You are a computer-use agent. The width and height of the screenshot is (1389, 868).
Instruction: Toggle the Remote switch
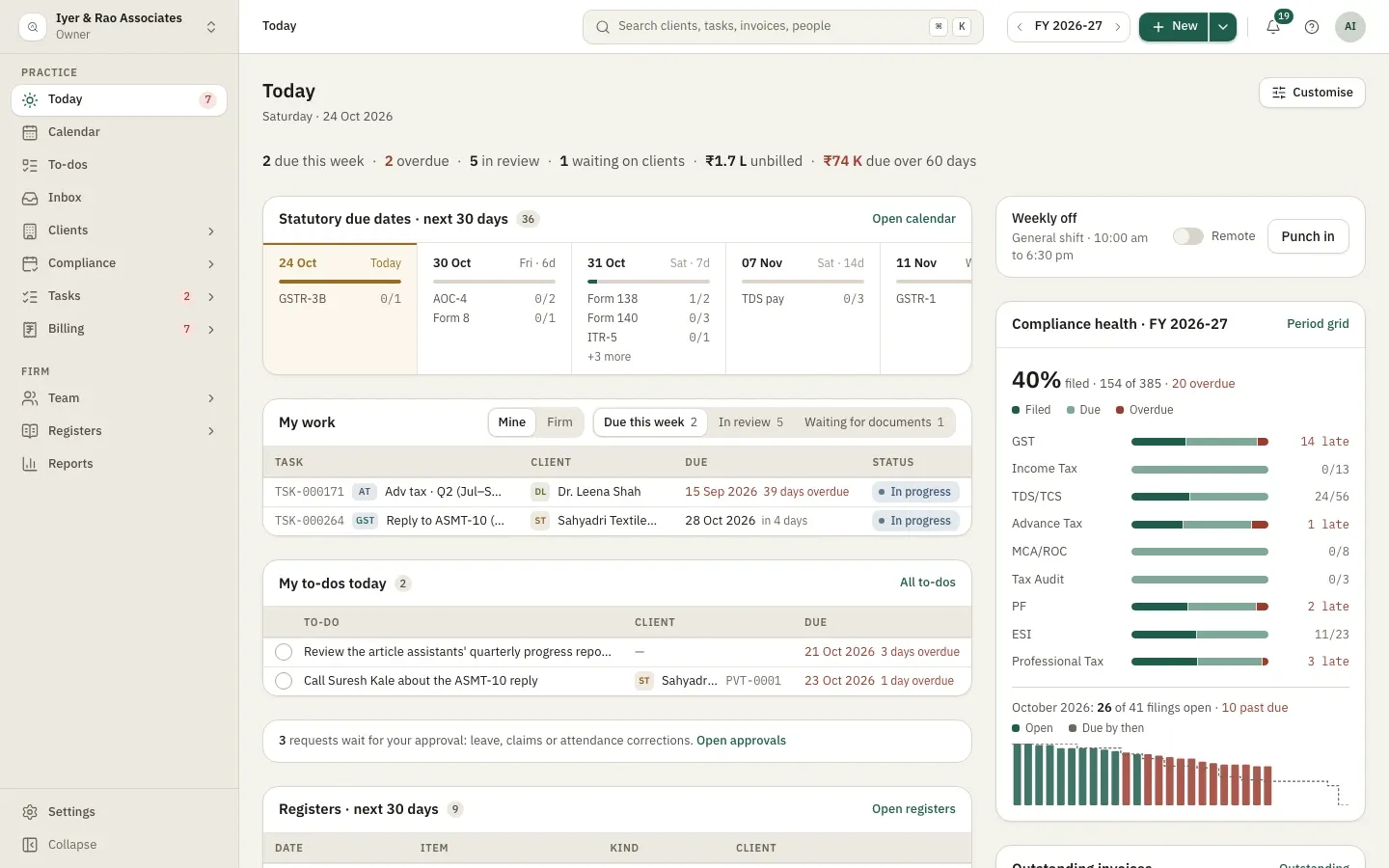(x=1188, y=236)
